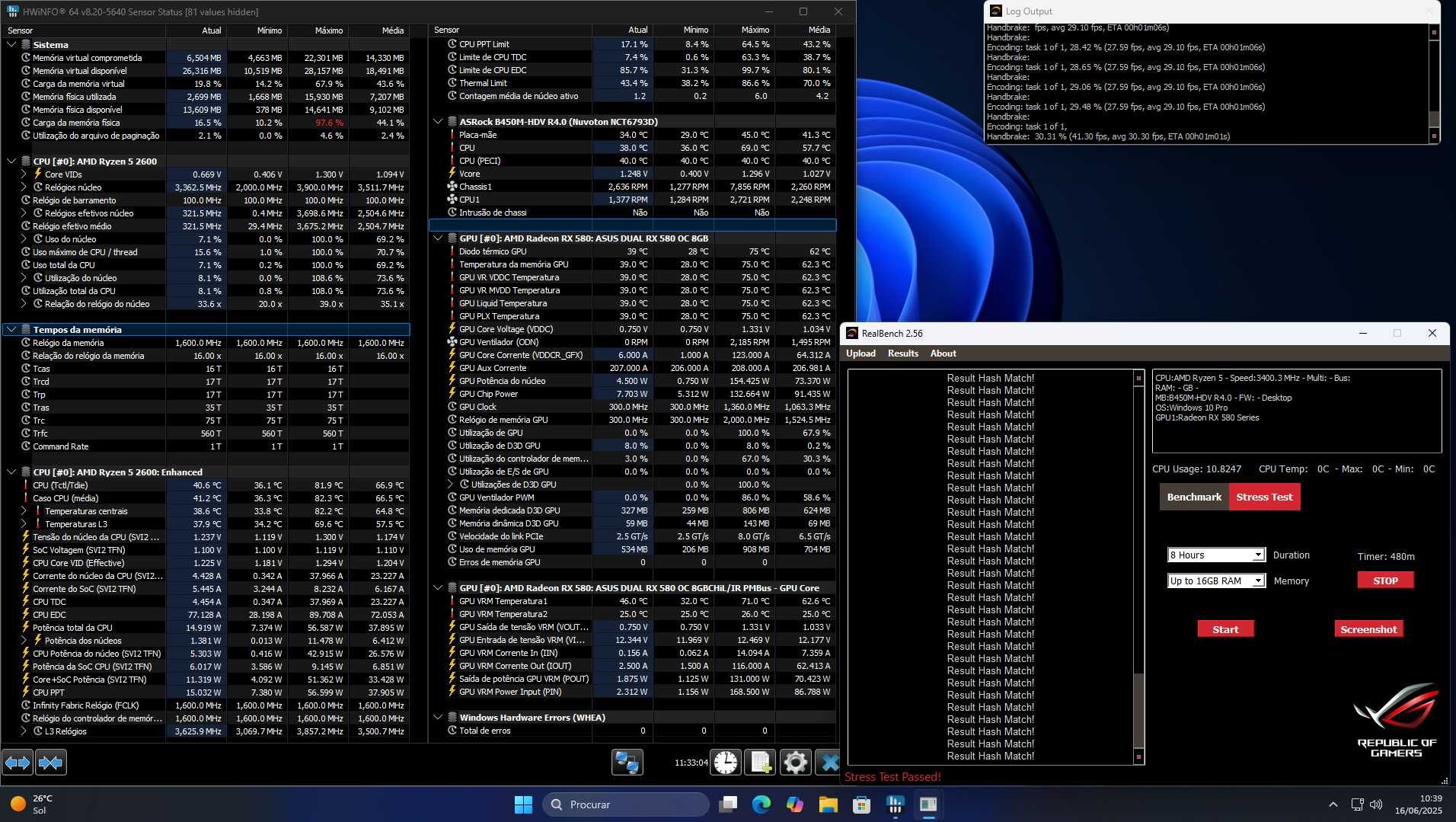The image size is (1456, 822).
Task: Switch to HWiNFO taskbar icon
Action: (x=895, y=804)
